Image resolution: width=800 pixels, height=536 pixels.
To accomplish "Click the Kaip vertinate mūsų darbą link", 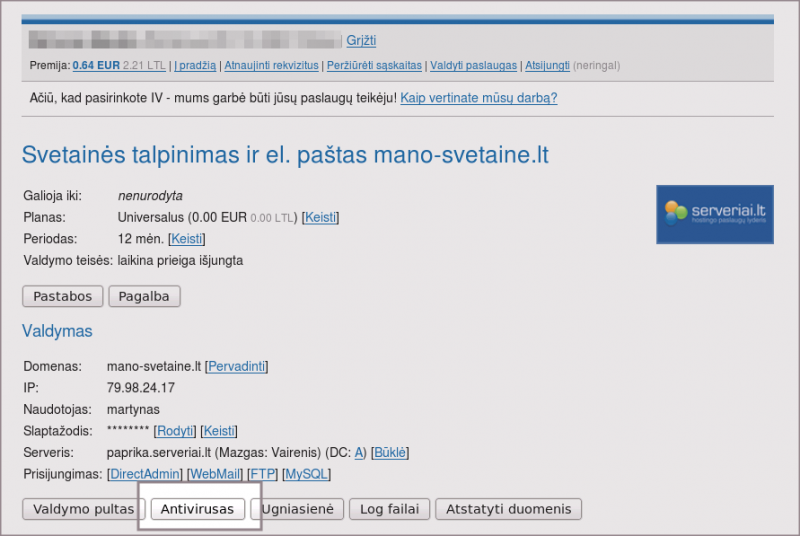I will coord(479,98).
